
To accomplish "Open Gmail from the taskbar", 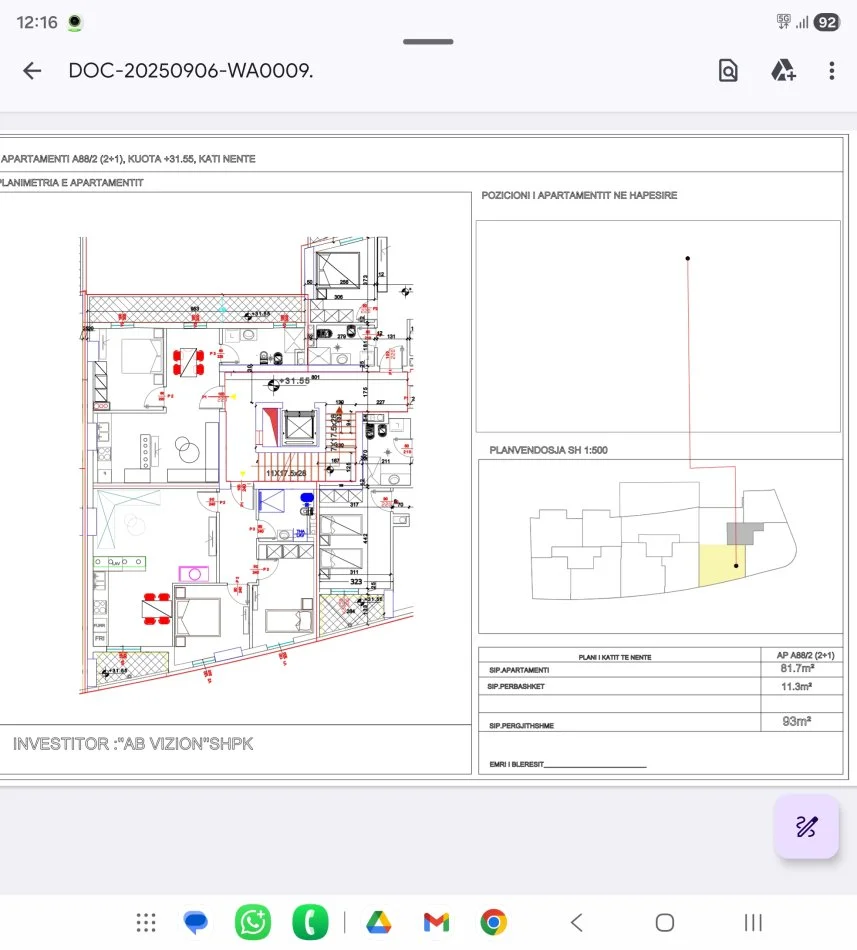I will 436,922.
